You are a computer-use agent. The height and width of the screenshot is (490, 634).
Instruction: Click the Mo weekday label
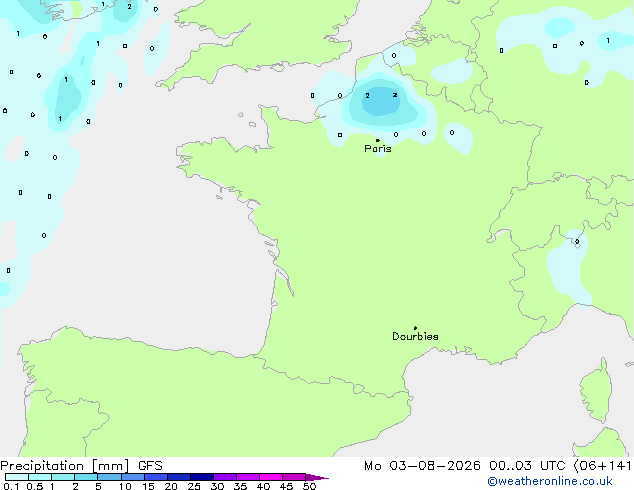(x=373, y=466)
